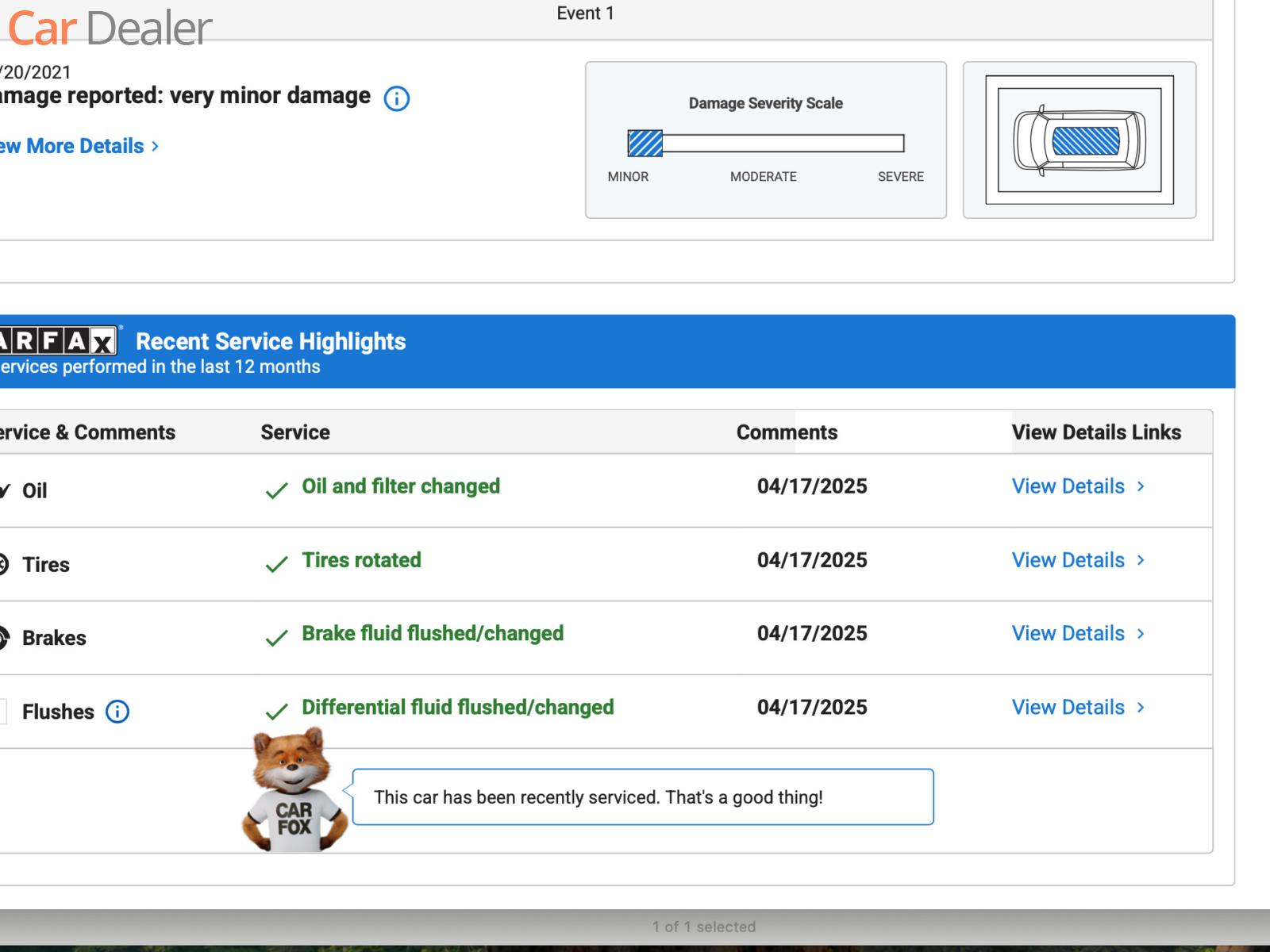This screenshot has width=1270, height=952.
Task: Click the Service column header
Action: tap(295, 432)
